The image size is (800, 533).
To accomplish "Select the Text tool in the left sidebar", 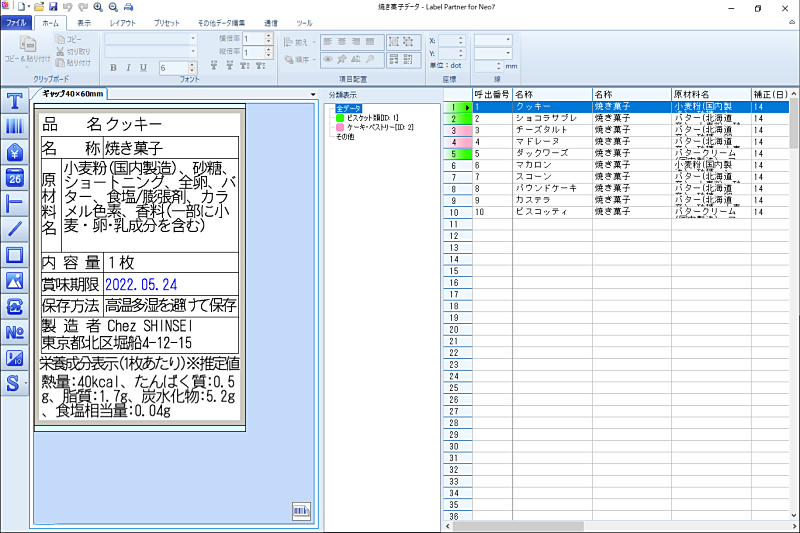I will point(14,101).
